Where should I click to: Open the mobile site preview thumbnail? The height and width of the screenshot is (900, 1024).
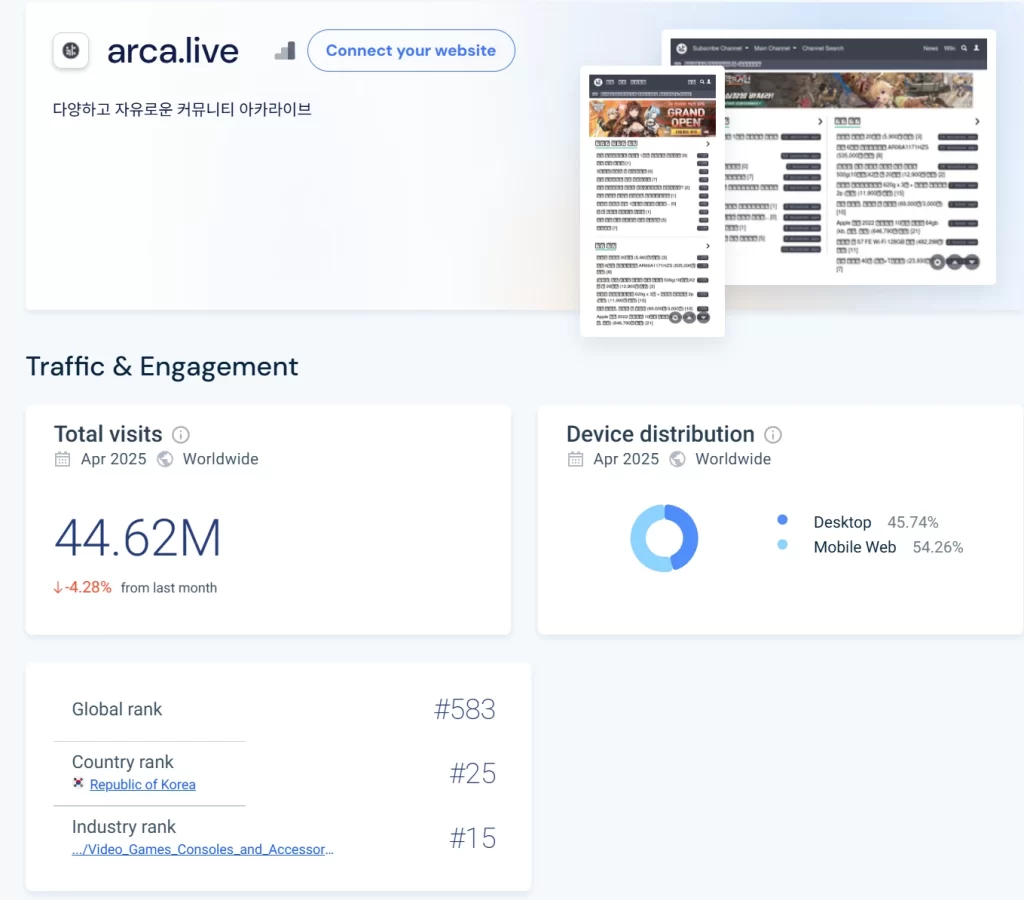pyautogui.click(x=652, y=201)
